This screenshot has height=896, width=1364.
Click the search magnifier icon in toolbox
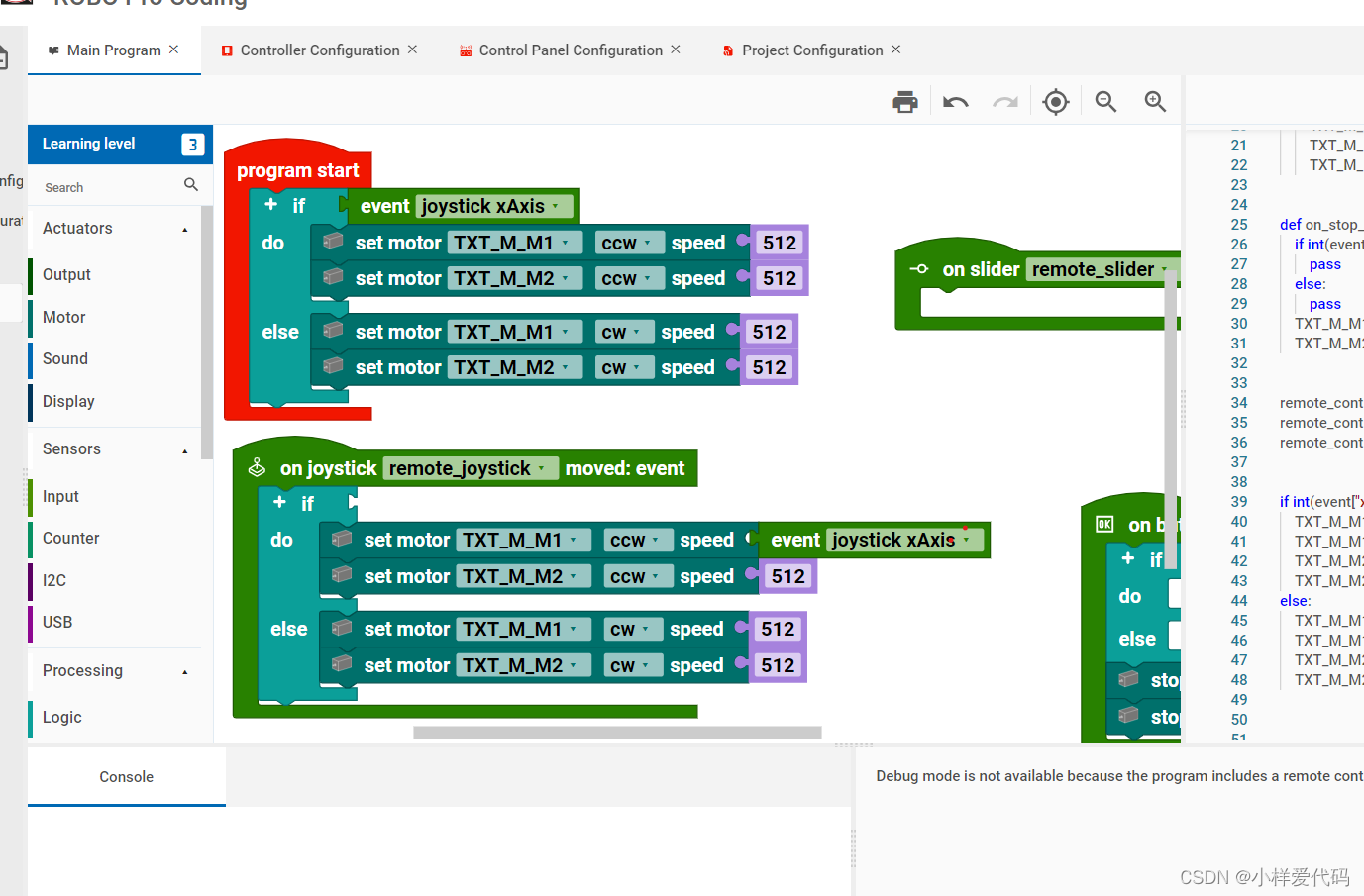pos(191,185)
